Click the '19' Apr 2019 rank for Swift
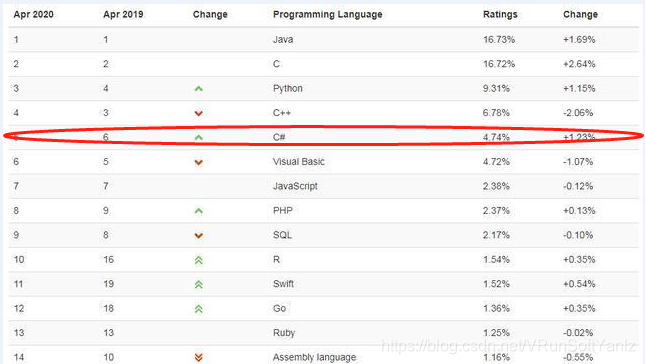The height and width of the screenshot is (364, 645). [x=109, y=284]
